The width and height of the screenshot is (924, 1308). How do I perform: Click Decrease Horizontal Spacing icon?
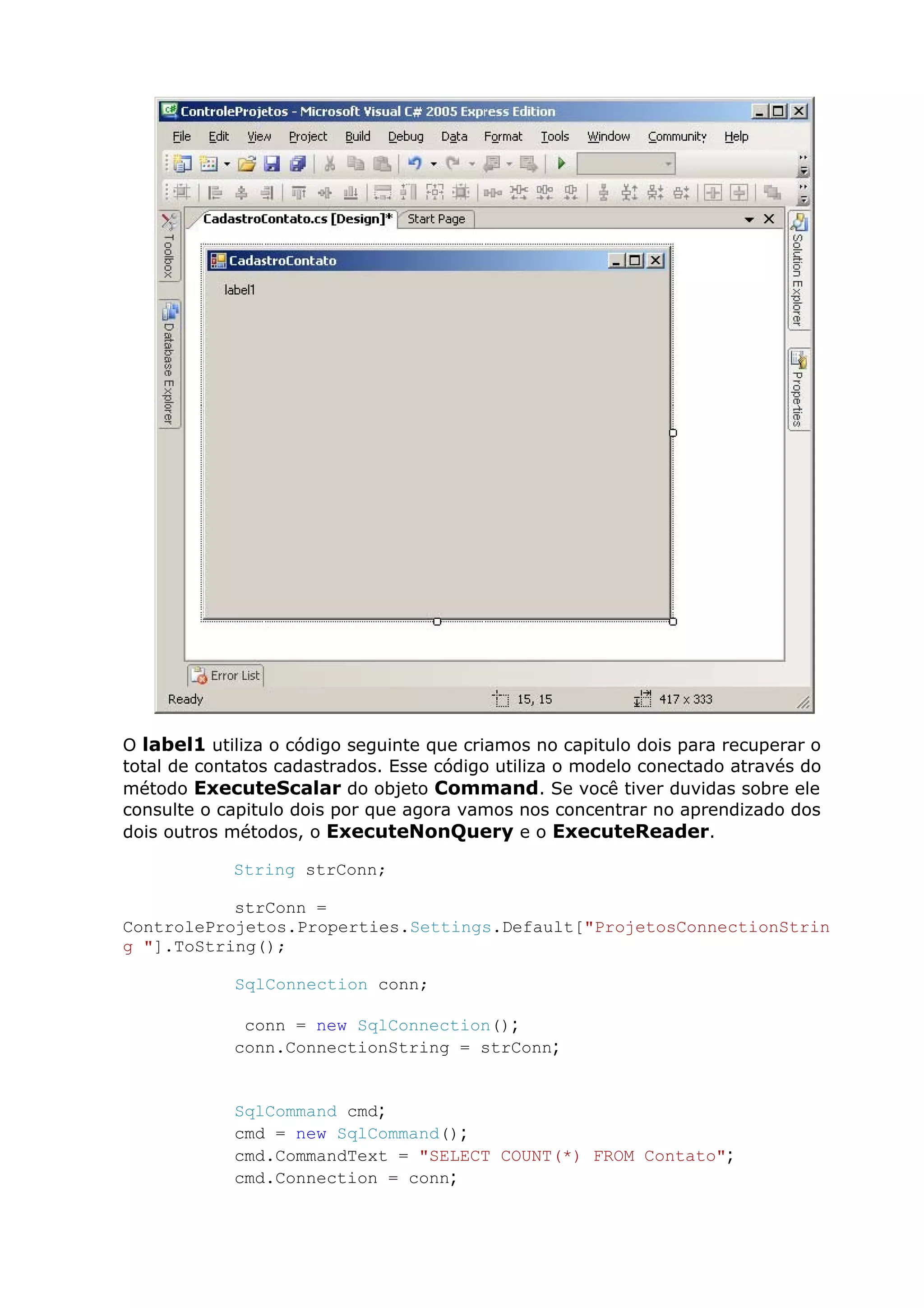pos(545,193)
